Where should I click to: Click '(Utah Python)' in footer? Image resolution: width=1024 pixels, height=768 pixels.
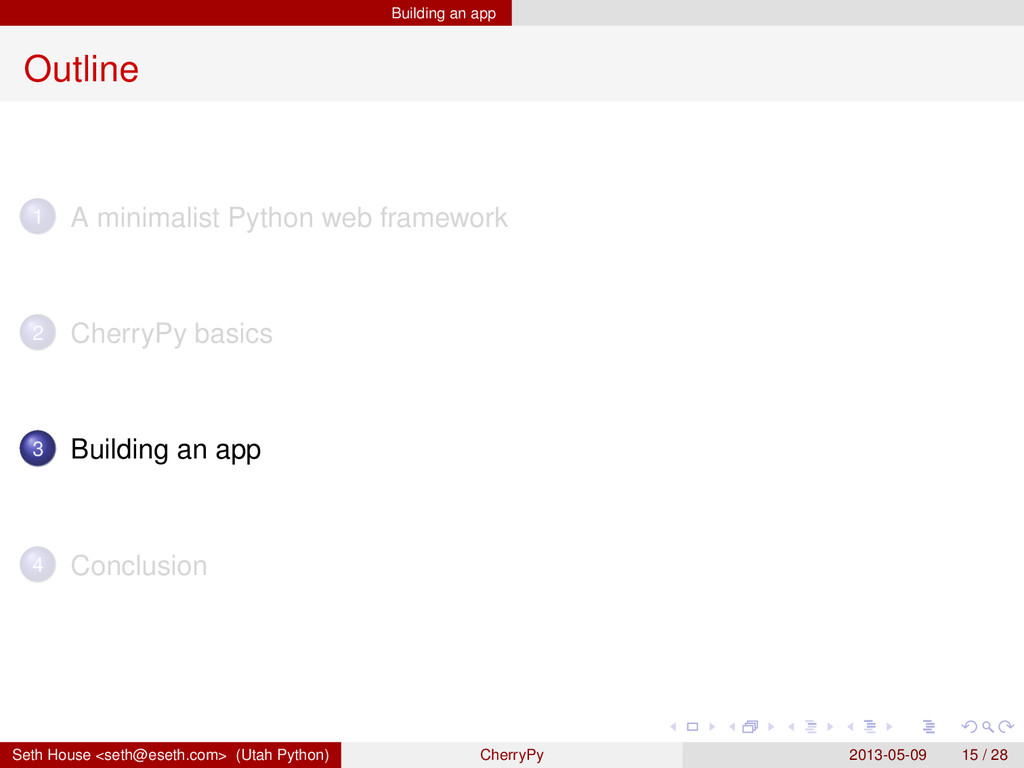(x=283, y=755)
